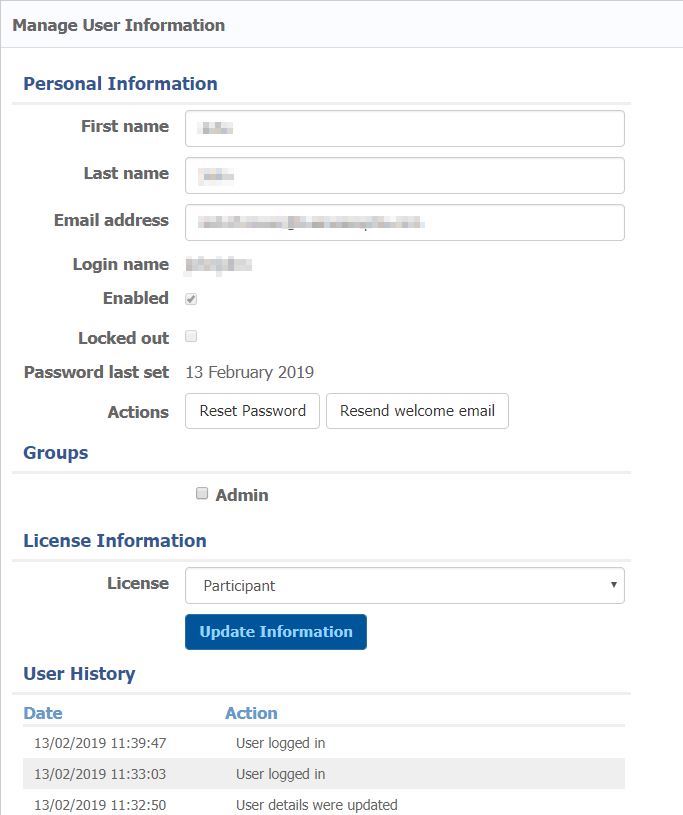Click the First name input field

pyautogui.click(x=404, y=128)
